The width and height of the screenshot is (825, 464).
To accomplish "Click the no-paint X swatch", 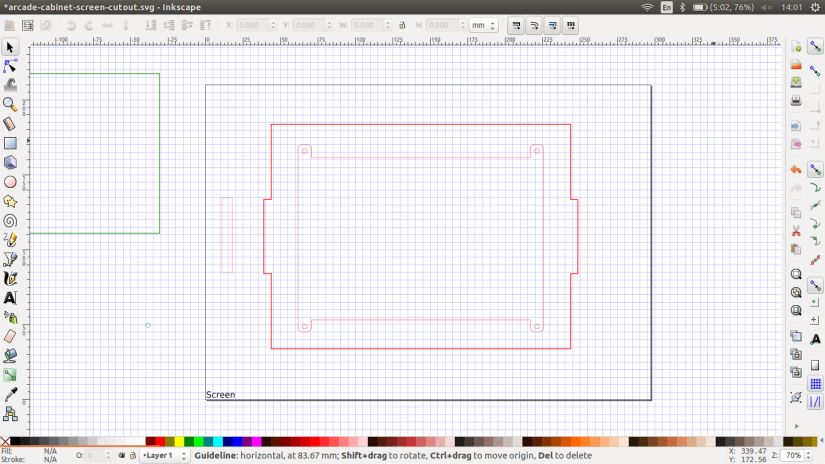I will coord(6,441).
